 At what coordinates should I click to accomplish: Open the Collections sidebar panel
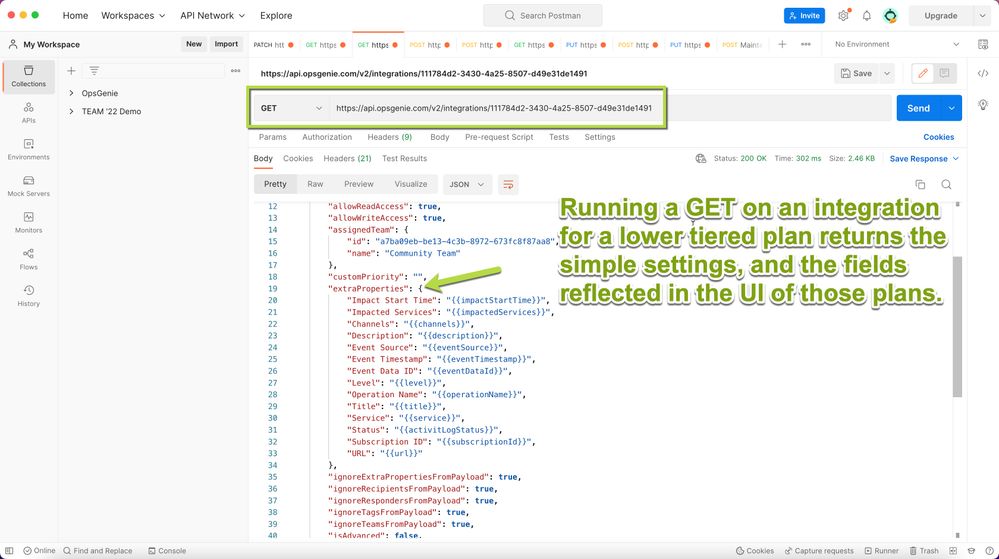pyautogui.click(x=29, y=76)
